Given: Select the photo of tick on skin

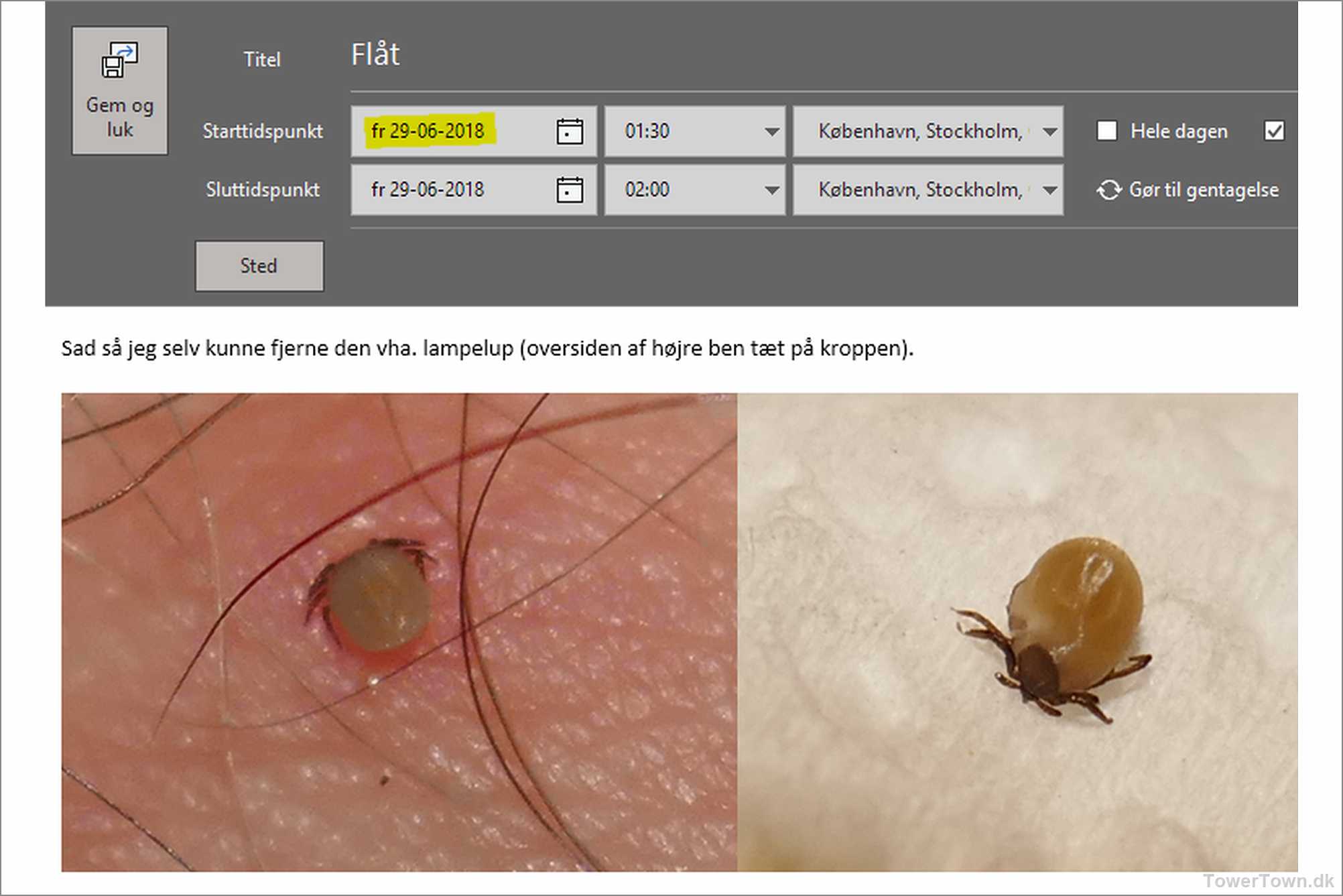Looking at the screenshot, I should click(399, 631).
